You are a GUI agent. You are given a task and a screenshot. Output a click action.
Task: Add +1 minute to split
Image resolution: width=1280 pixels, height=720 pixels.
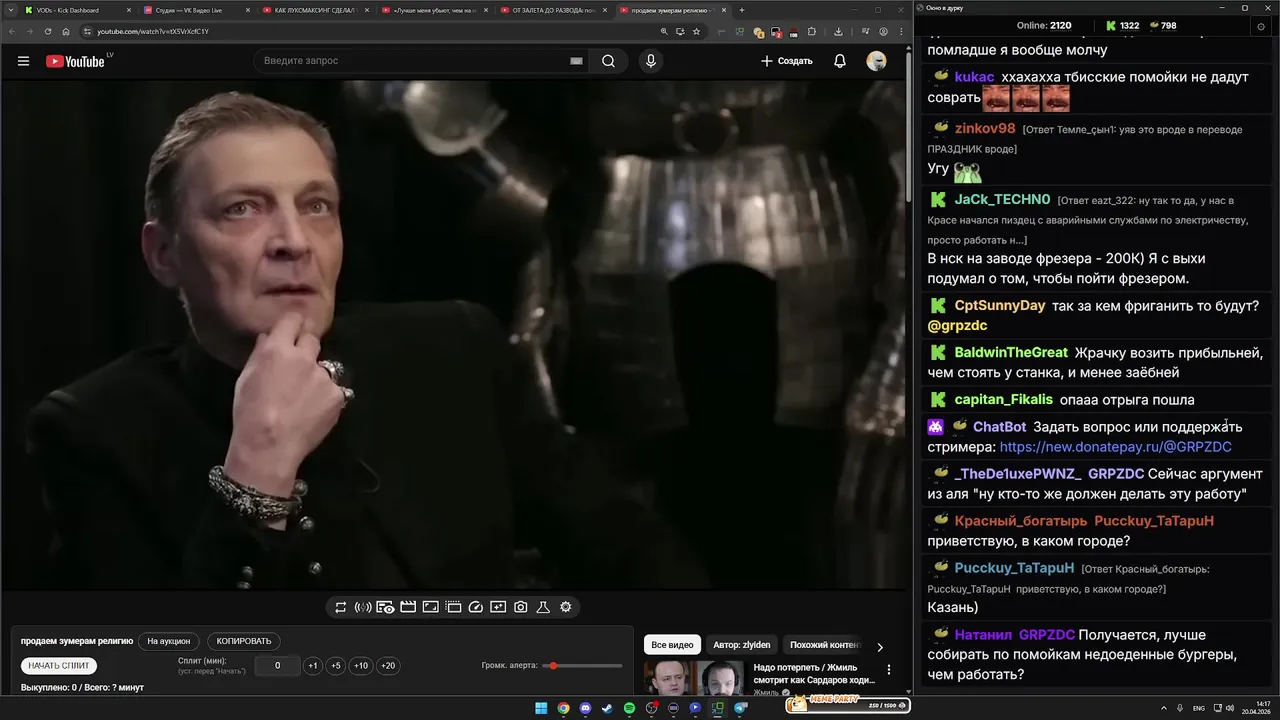coord(313,666)
